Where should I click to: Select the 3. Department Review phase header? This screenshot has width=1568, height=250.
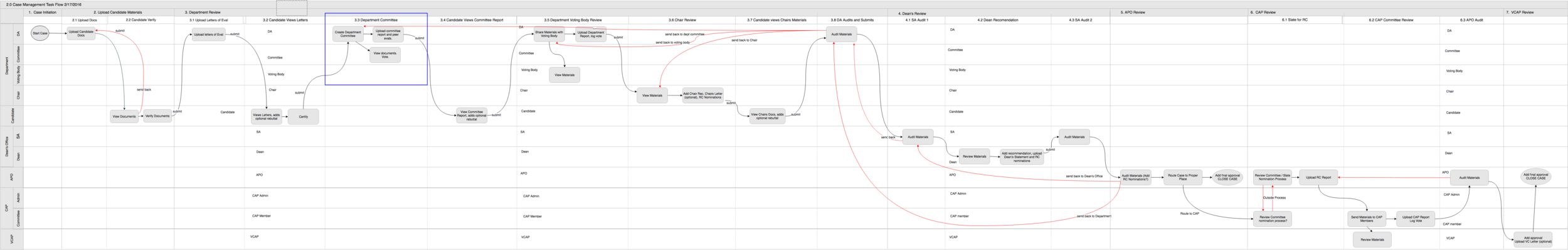click(x=203, y=12)
